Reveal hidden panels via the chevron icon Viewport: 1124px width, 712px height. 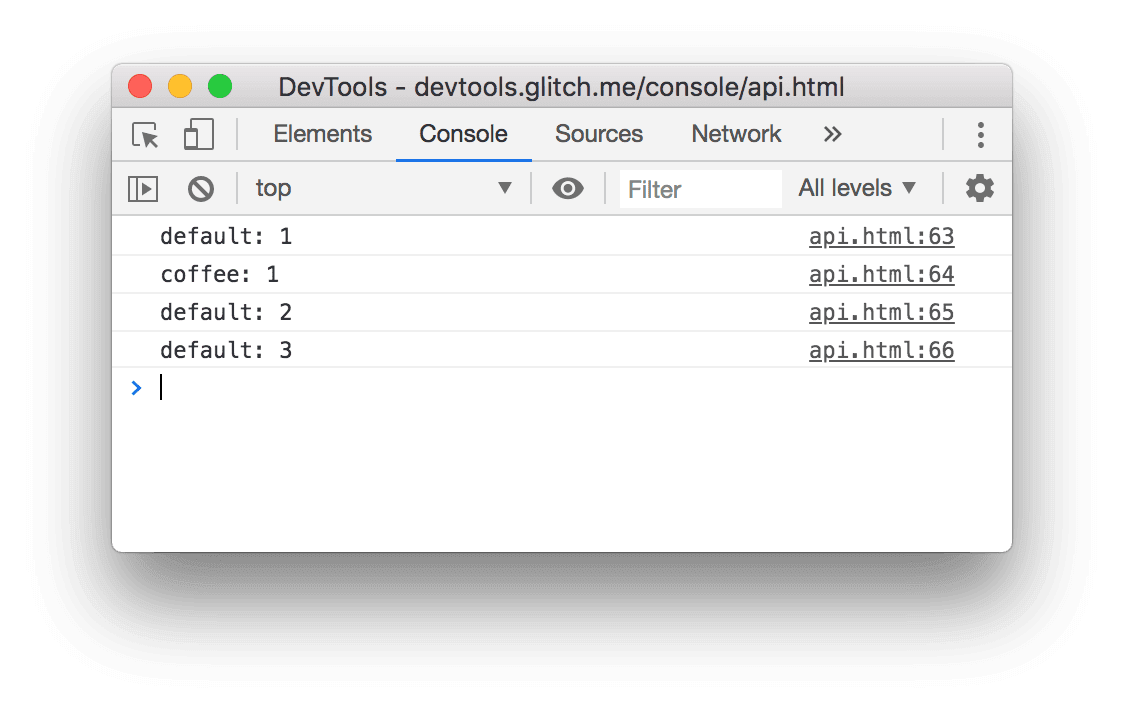(x=832, y=134)
